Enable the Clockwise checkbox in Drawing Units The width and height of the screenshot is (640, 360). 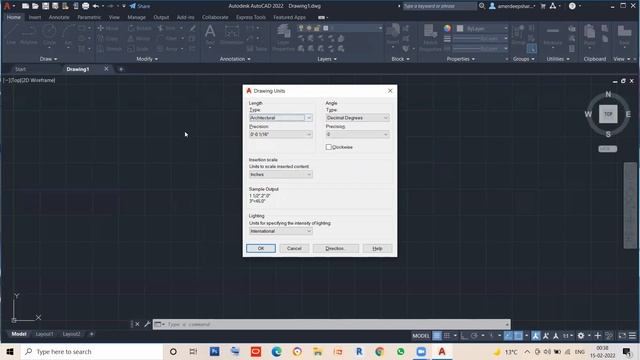coord(329,147)
